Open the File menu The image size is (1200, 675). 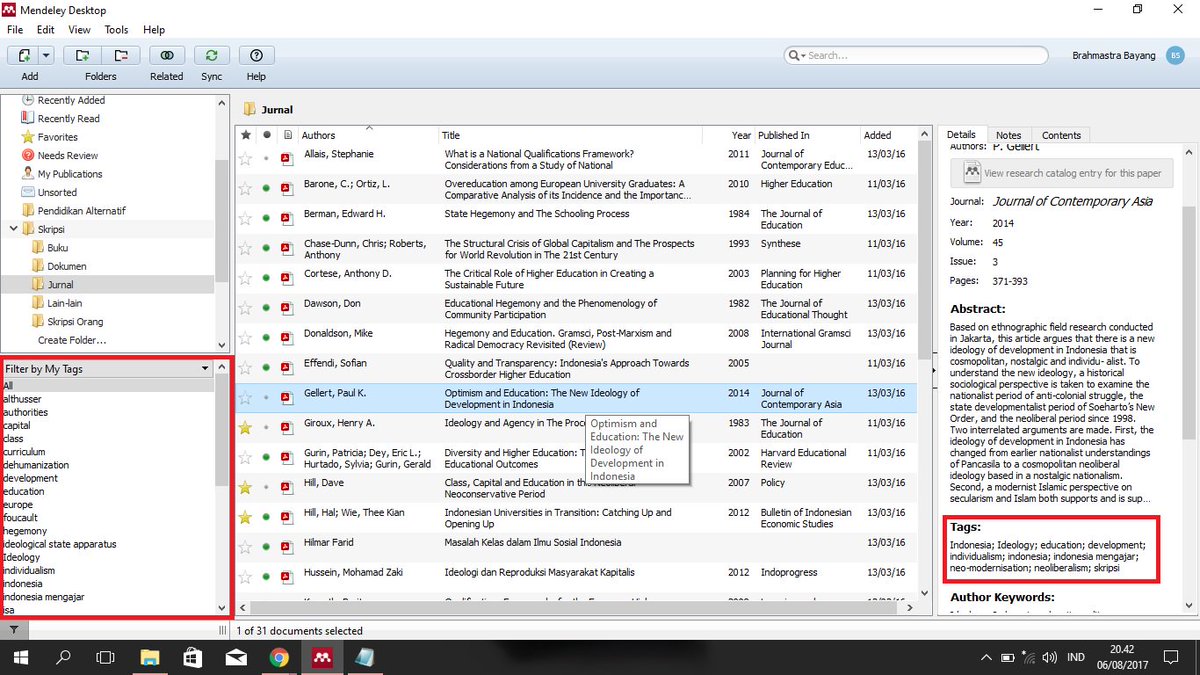[x=14, y=30]
